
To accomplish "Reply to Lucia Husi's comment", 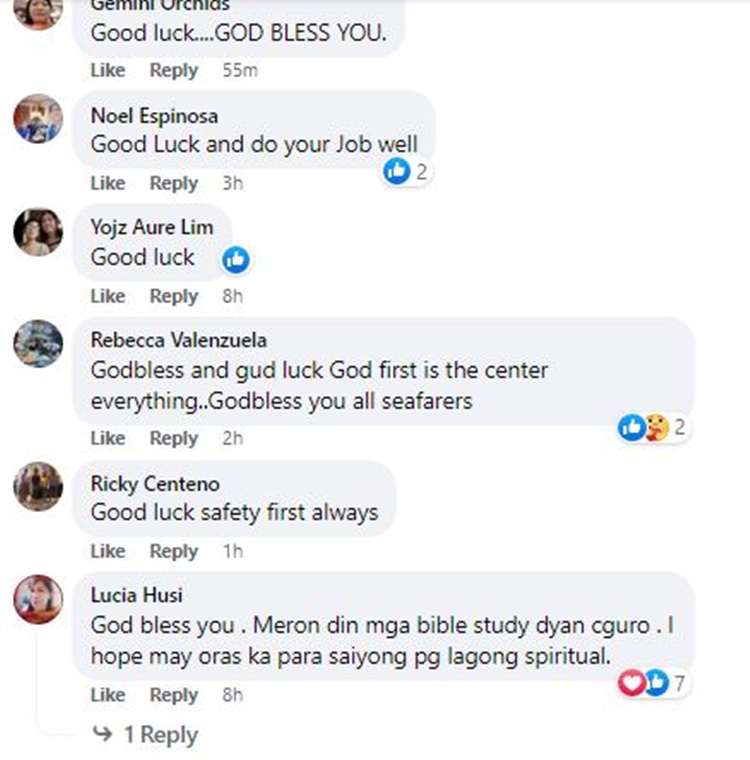I will click(173, 694).
